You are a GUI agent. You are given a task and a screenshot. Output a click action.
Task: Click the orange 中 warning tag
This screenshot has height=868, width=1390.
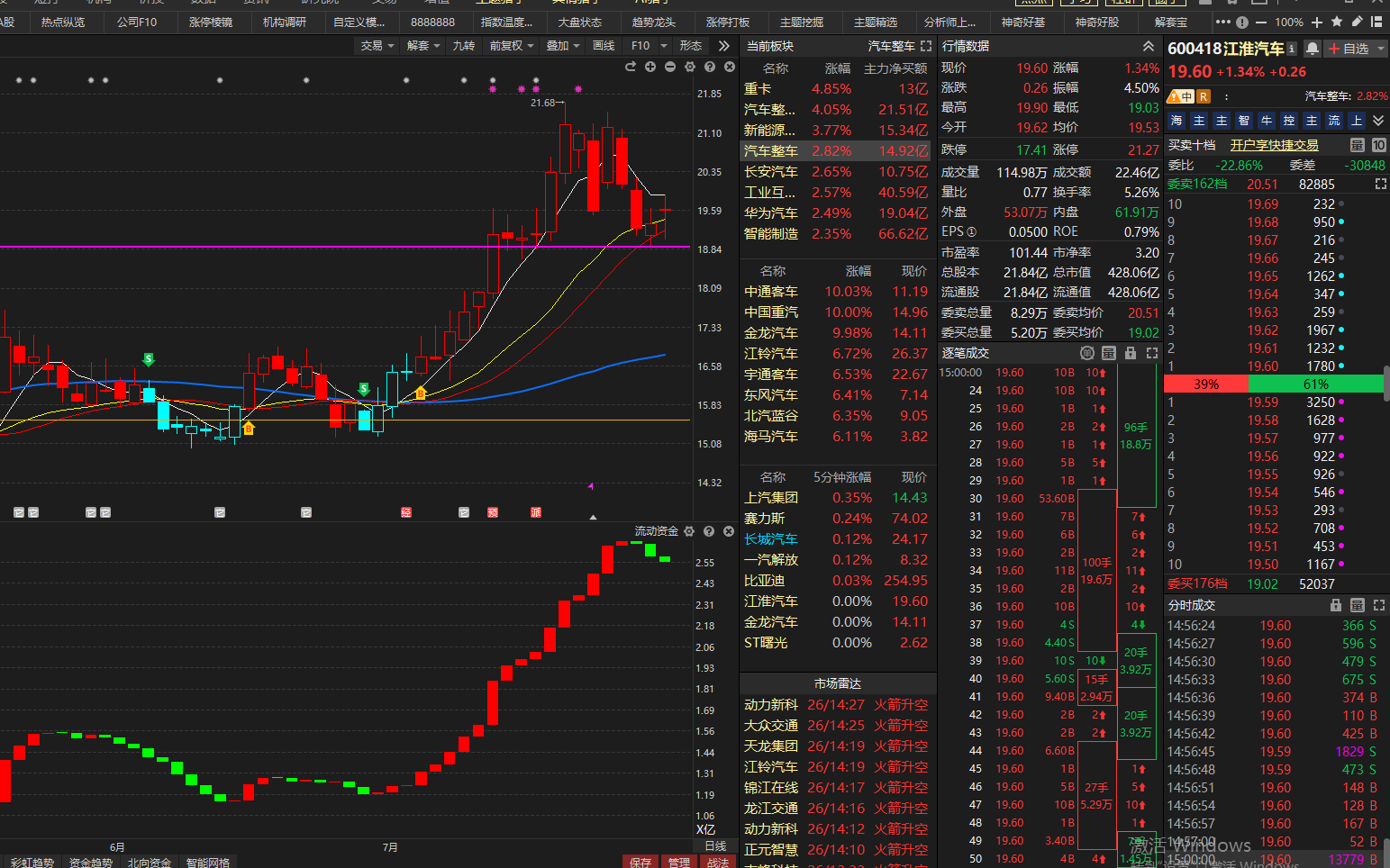[1181, 96]
